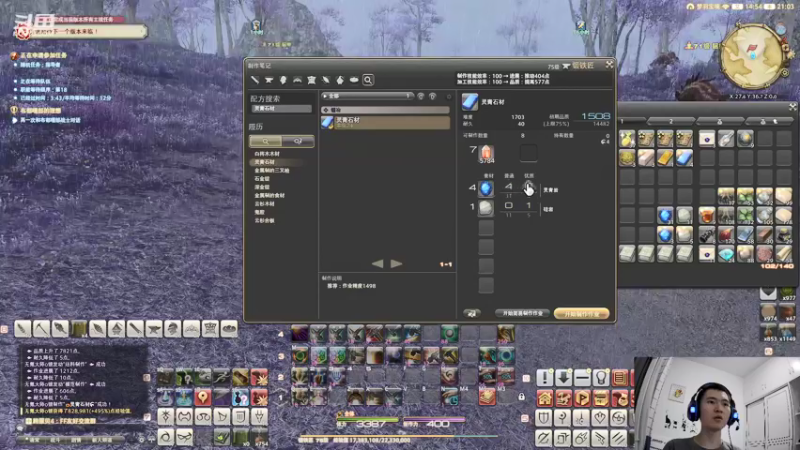Select second chat log tab at bottom
The height and width of the screenshot is (450, 800).
click(x=56, y=440)
